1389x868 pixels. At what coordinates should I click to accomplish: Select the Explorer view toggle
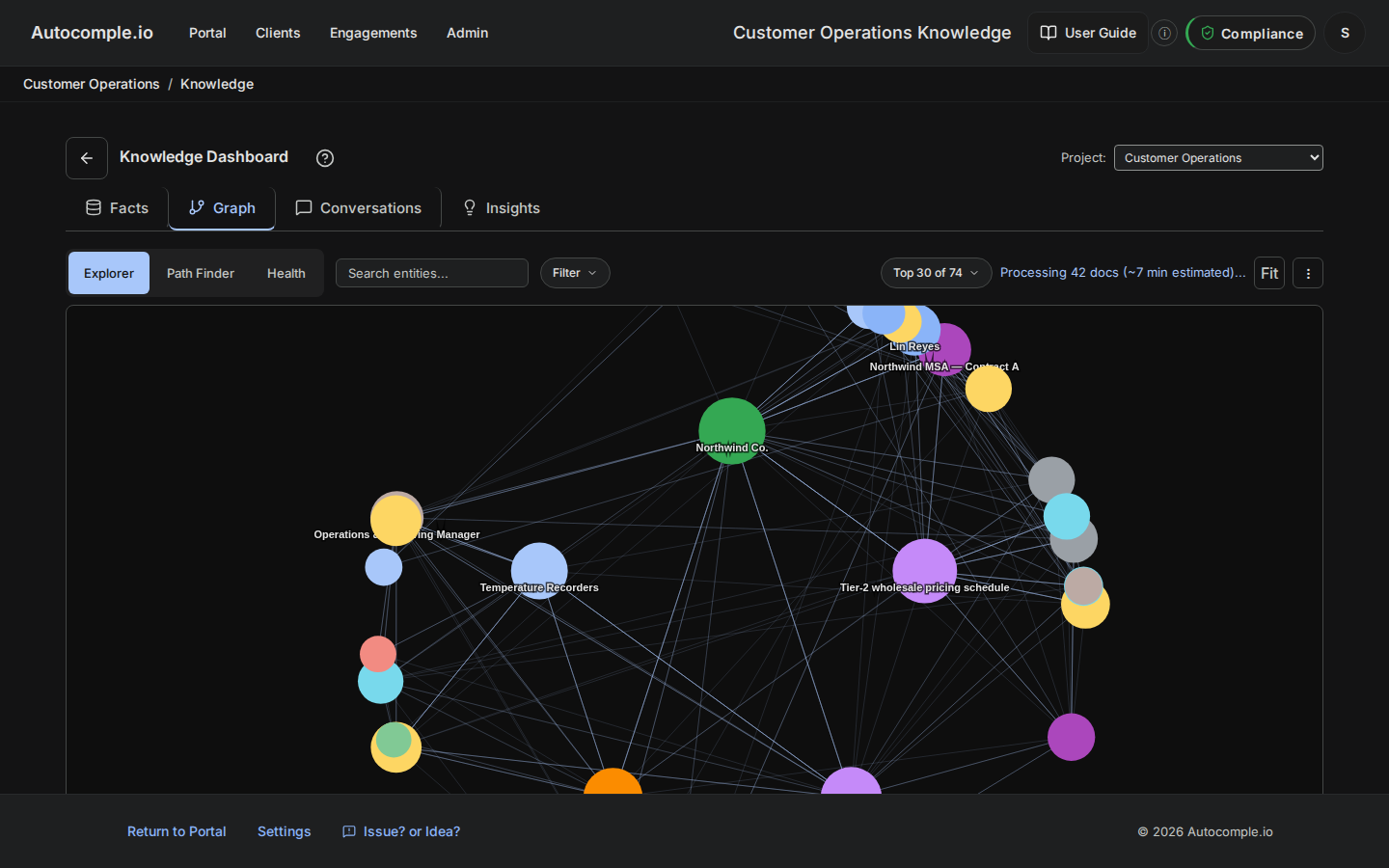(109, 273)
